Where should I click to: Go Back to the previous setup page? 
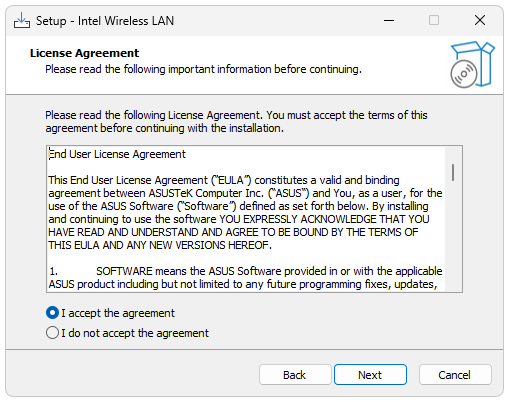[x=295, y=375]
